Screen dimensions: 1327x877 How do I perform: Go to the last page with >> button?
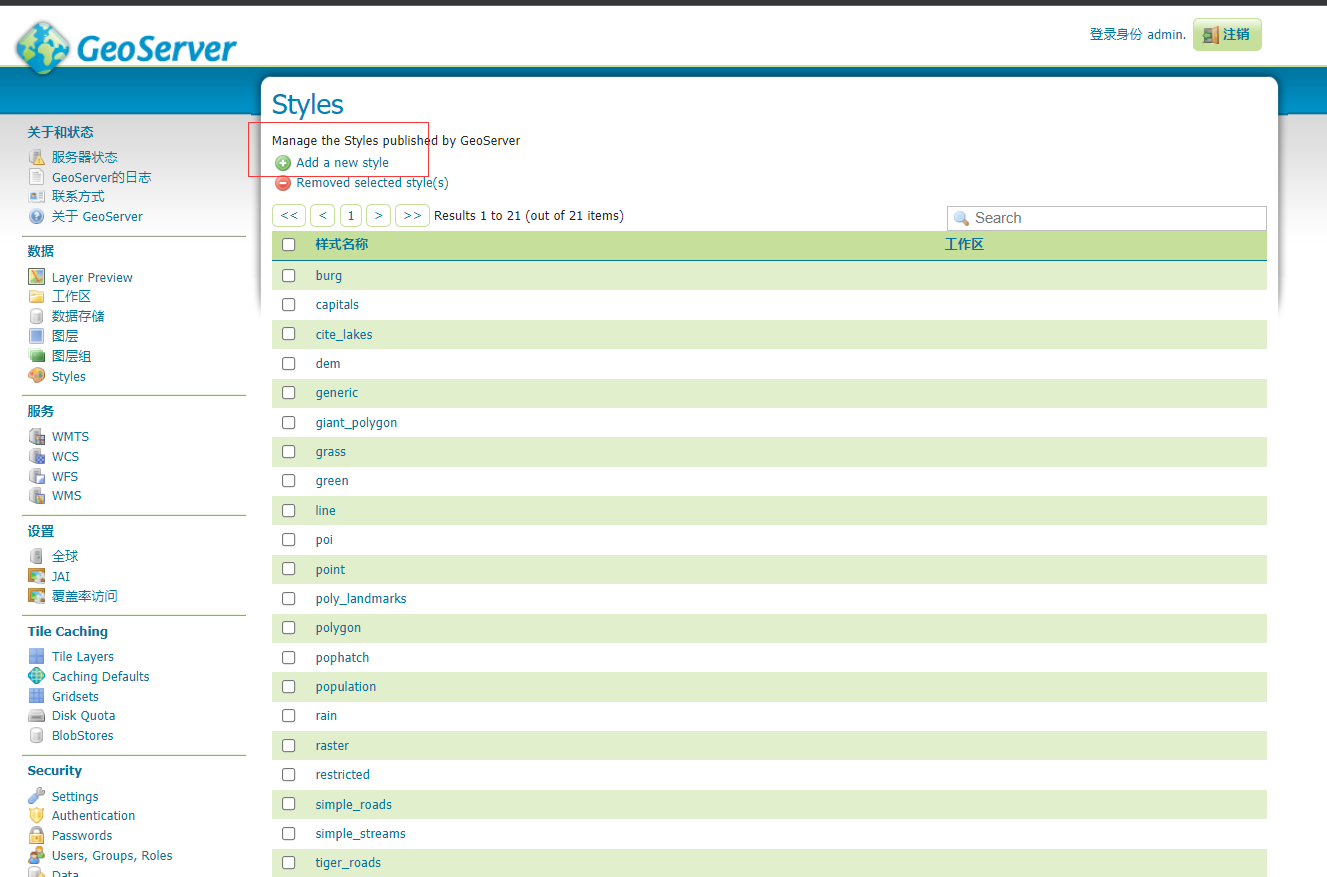pyautogui.click(x=412, y=215)
